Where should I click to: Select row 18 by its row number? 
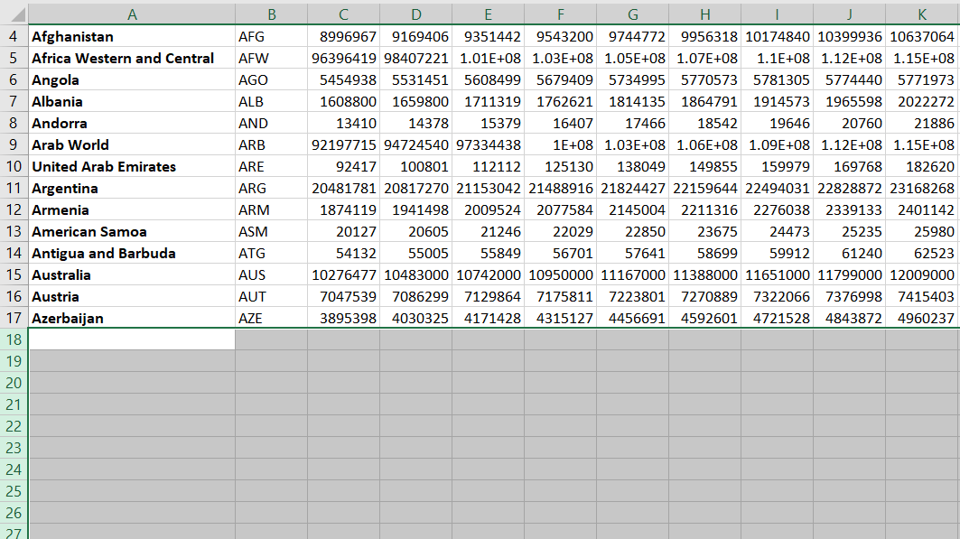(13, 340)
